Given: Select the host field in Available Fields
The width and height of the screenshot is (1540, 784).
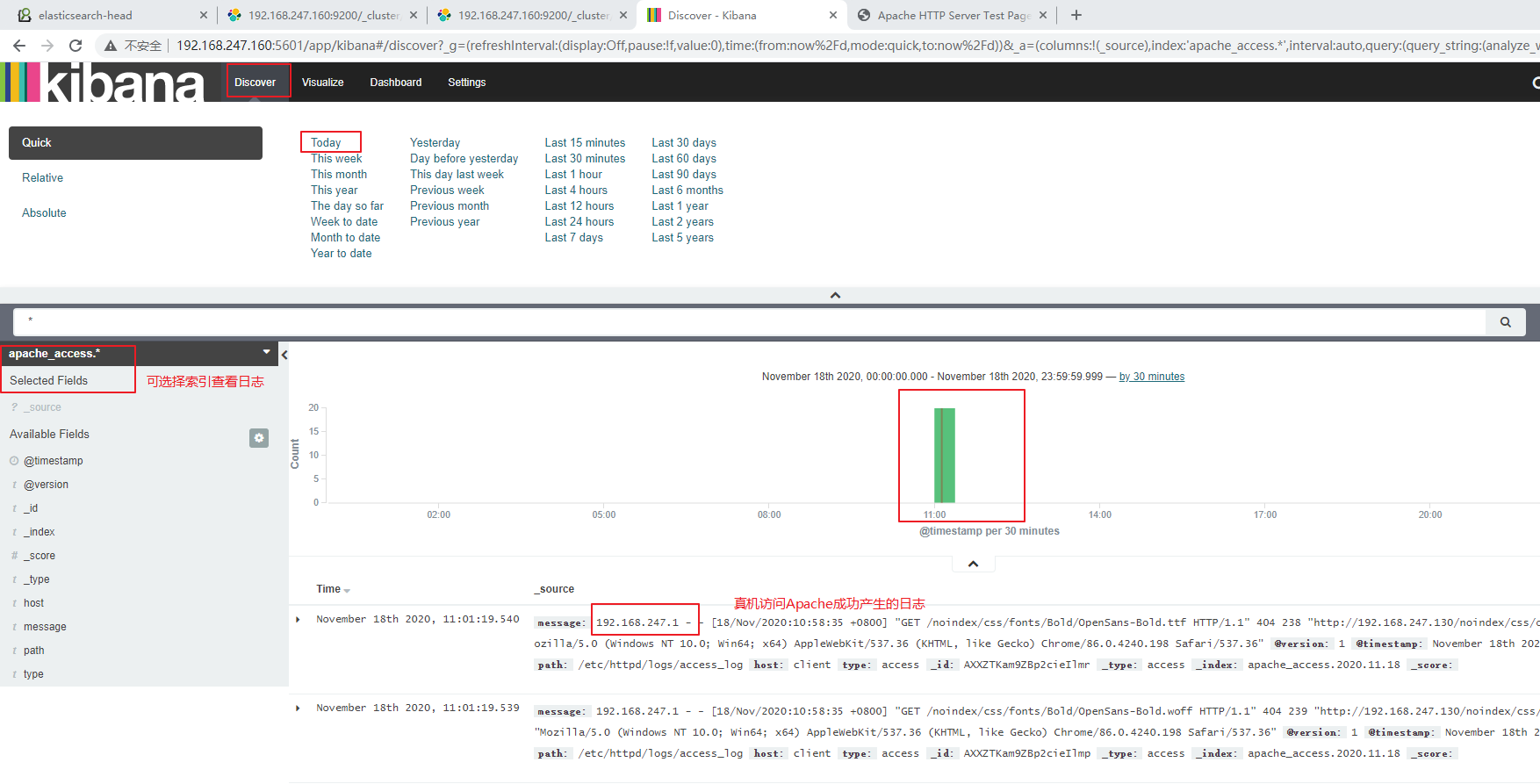Looking at the screenshot, I should pyautogui.click(x=34, y=603).
